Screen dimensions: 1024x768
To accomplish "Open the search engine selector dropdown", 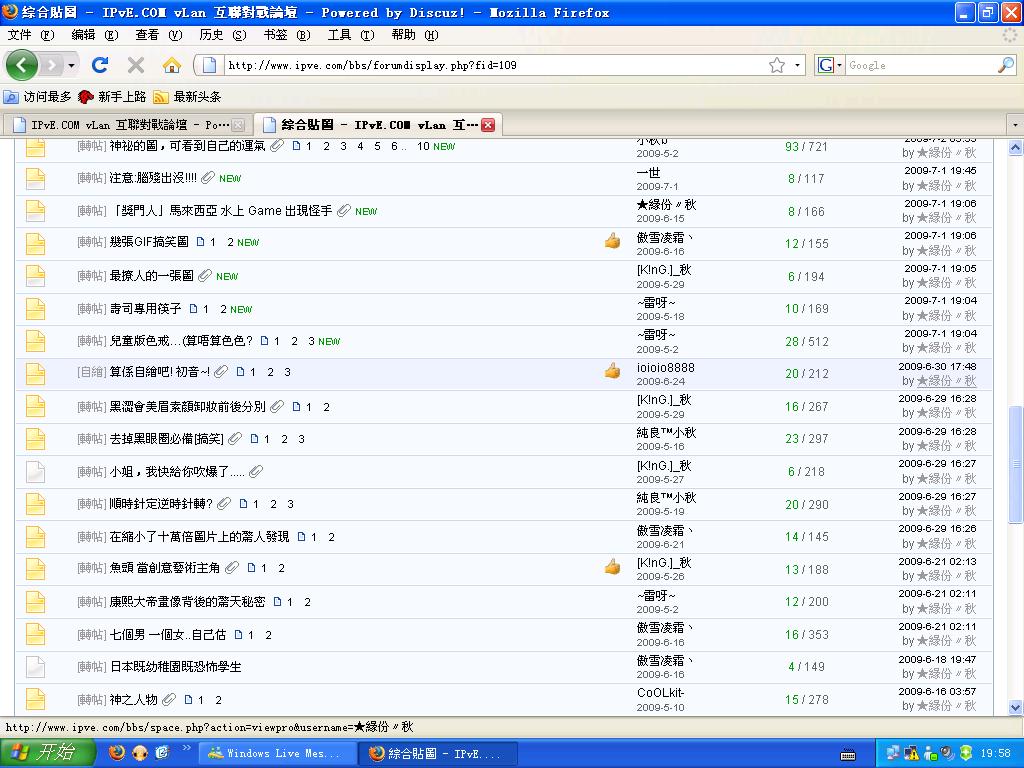I will (x=829, y=65).
